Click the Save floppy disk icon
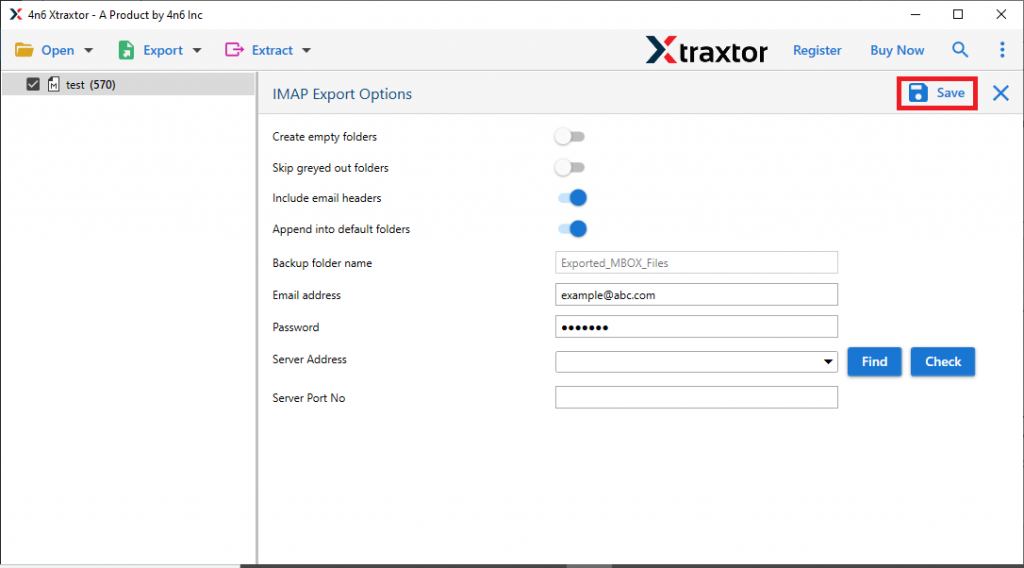Screen dimensions: 1024x568 click(918, 93)
